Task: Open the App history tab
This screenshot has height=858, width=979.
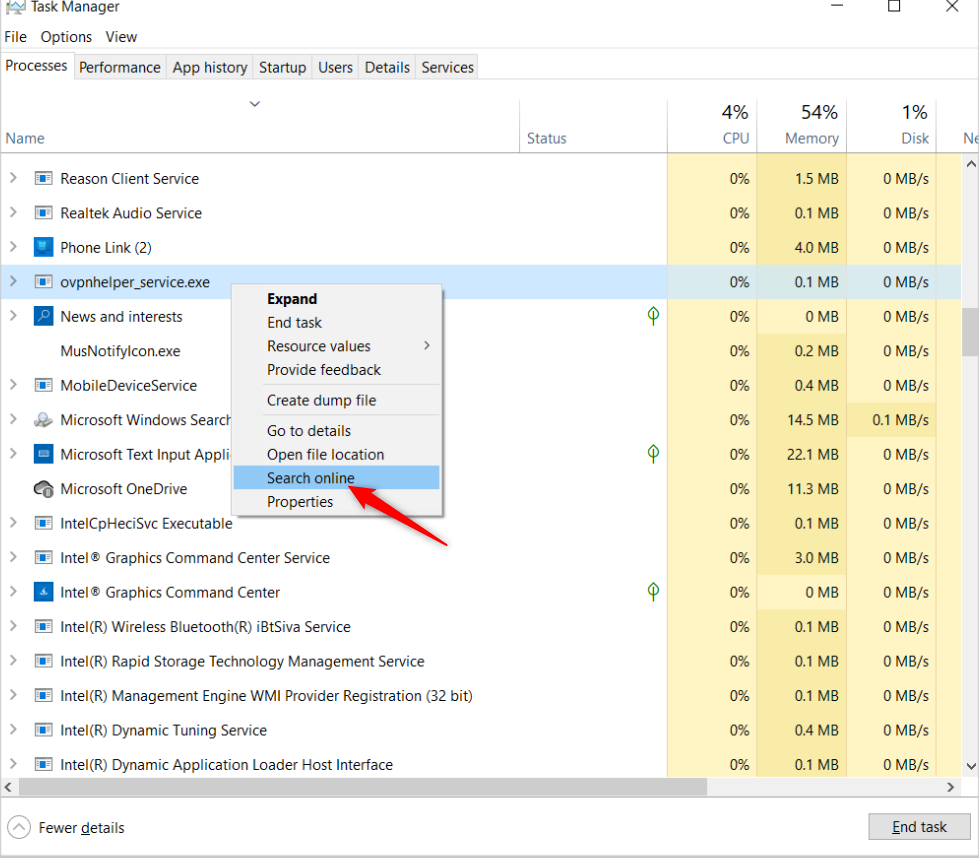Action: pos(210,67)
